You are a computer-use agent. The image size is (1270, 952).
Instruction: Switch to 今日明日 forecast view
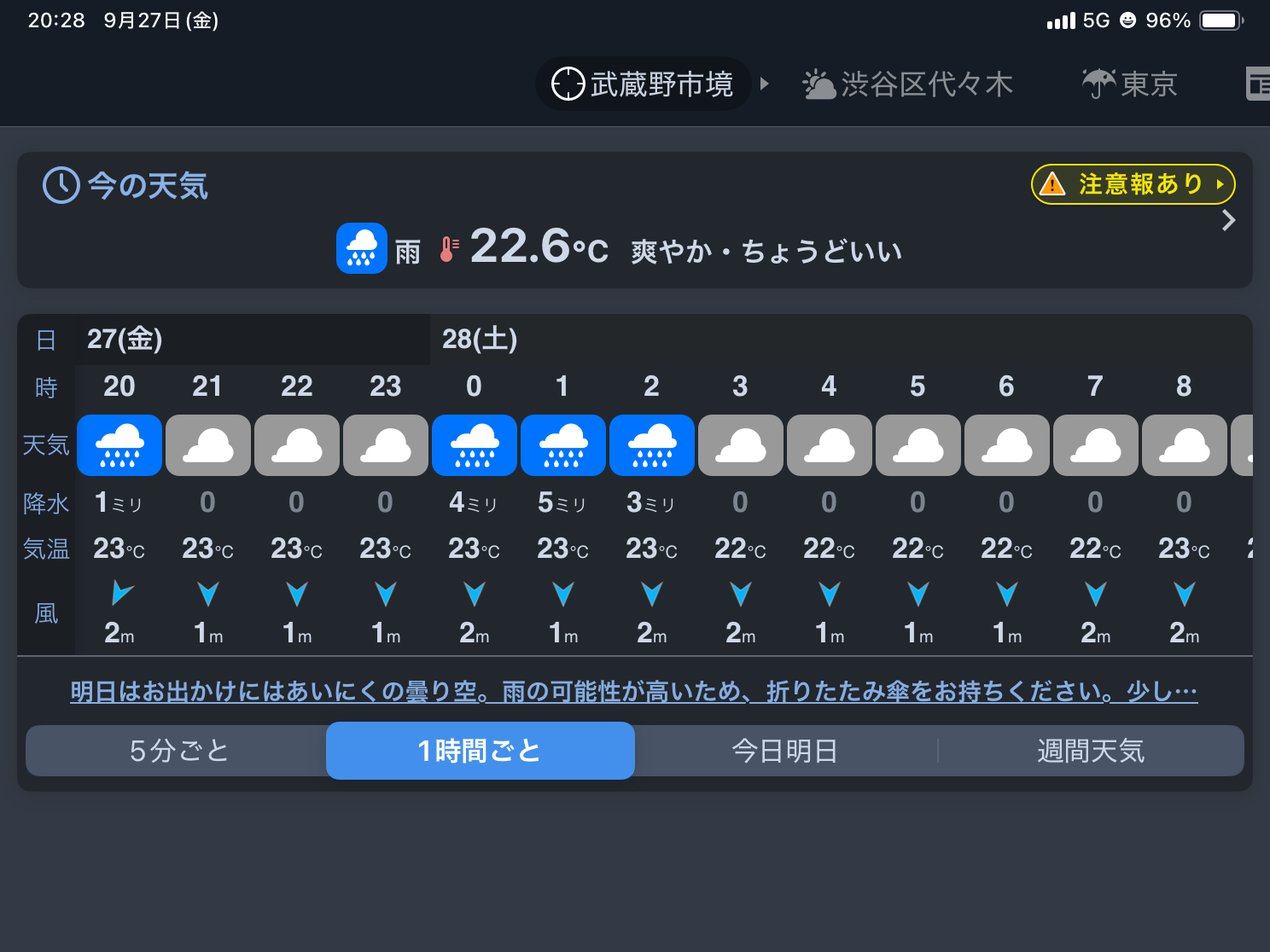[784, 751]
